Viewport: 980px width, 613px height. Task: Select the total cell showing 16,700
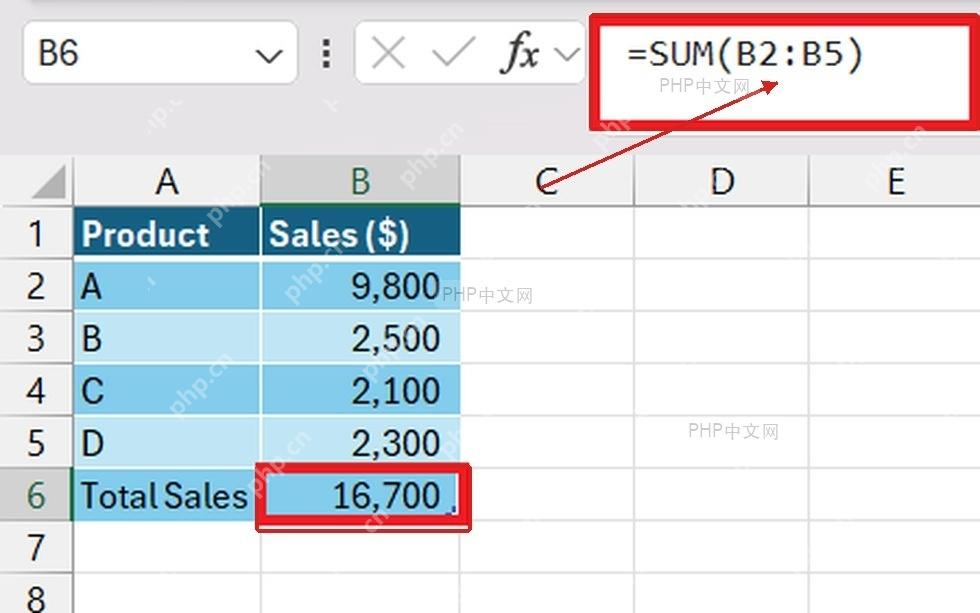[363, 496]
